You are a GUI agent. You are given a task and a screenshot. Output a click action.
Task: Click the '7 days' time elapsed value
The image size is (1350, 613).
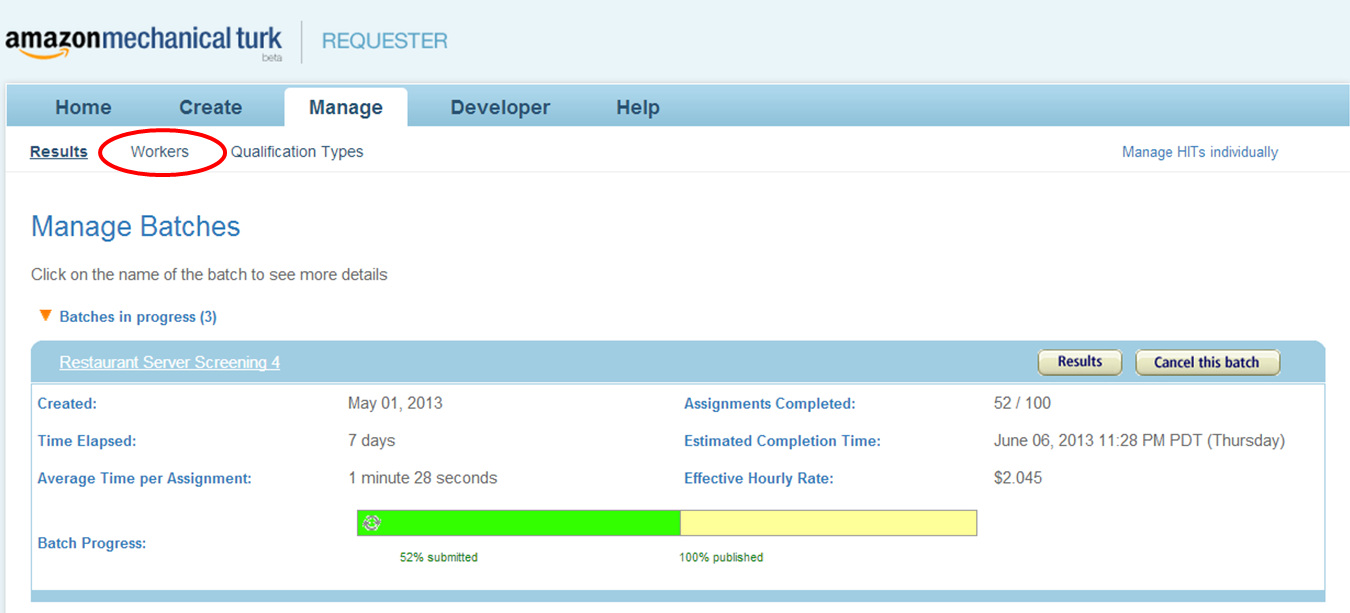[x=372, y=440]
